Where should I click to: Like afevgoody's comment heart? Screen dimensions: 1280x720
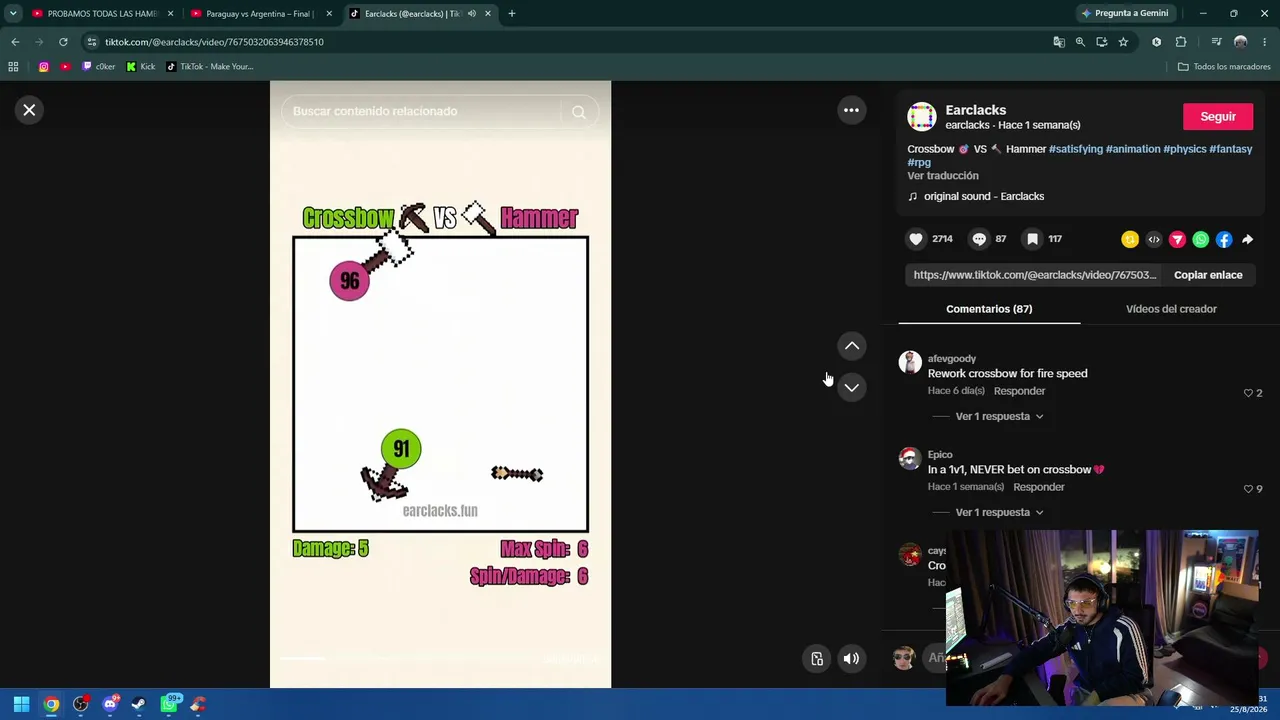coord(1248,393)
